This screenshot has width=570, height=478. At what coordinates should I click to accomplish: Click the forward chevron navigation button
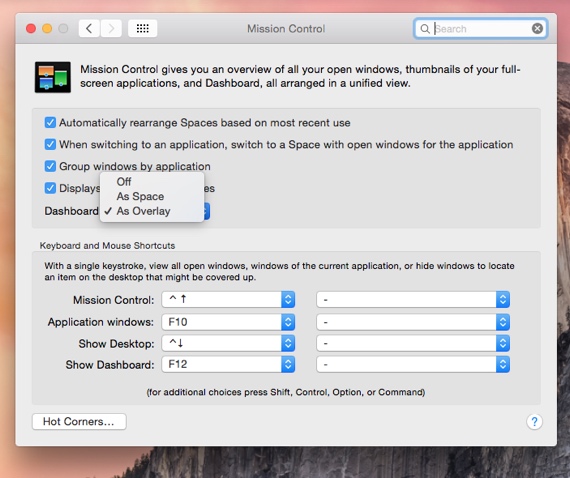111,28
